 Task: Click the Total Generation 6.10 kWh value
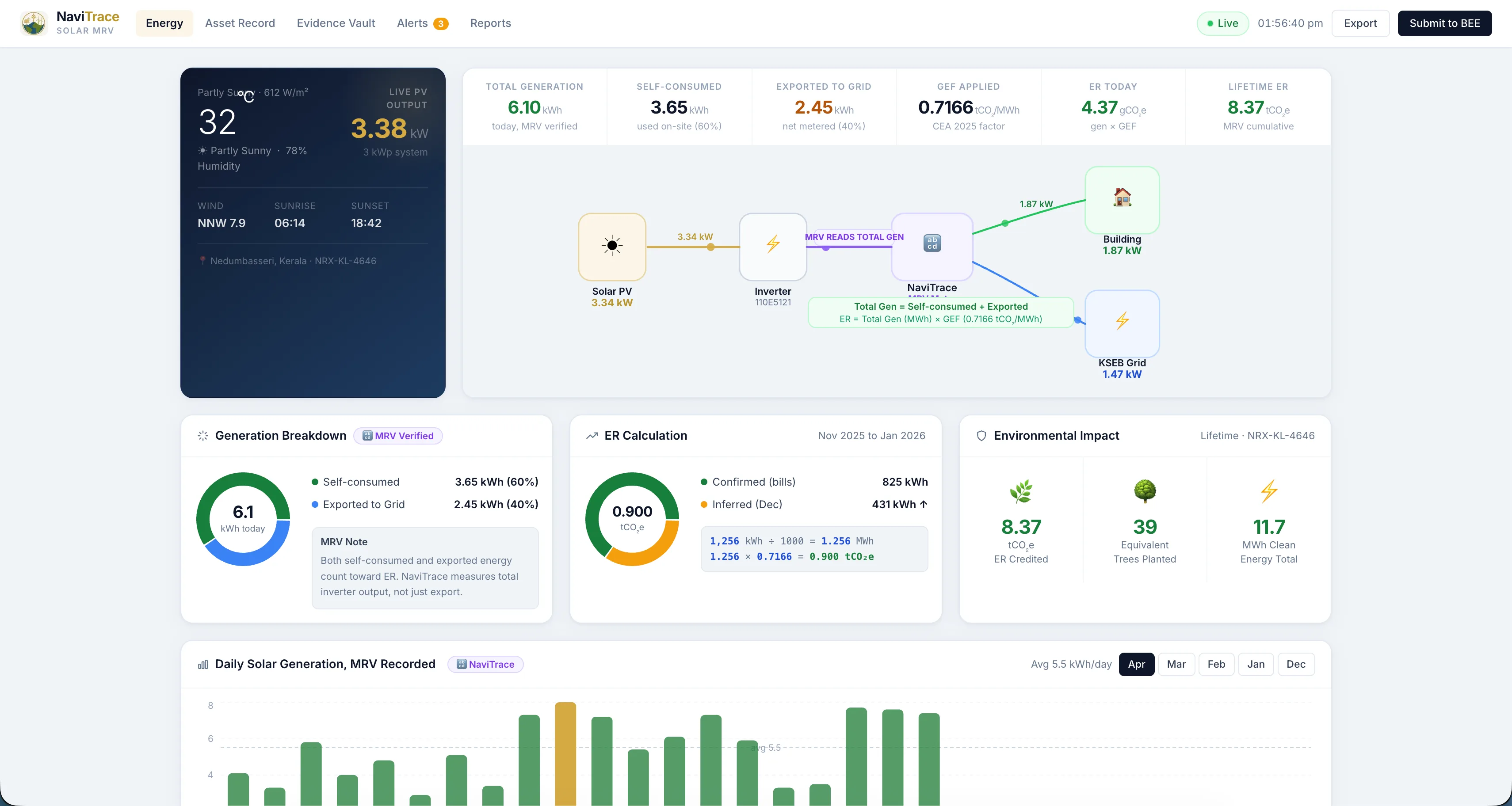pyautogui.click(x=534, y=107)
